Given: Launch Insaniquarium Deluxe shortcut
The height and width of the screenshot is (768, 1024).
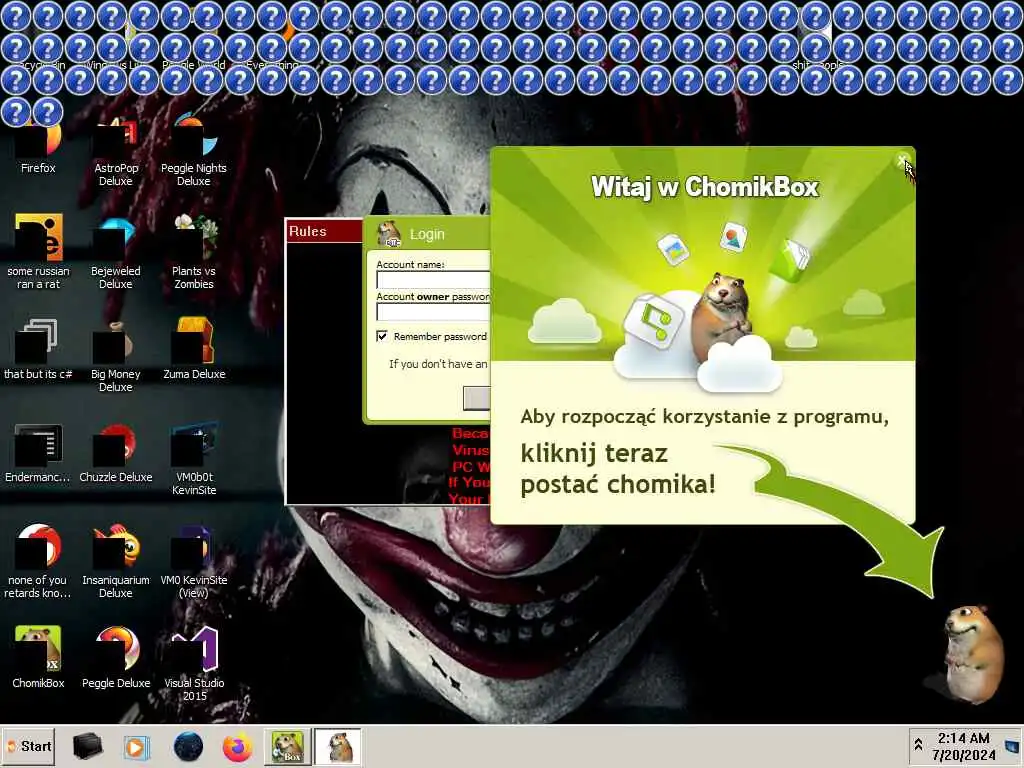Looking at the screenshot, I should [x=116, y=562].
